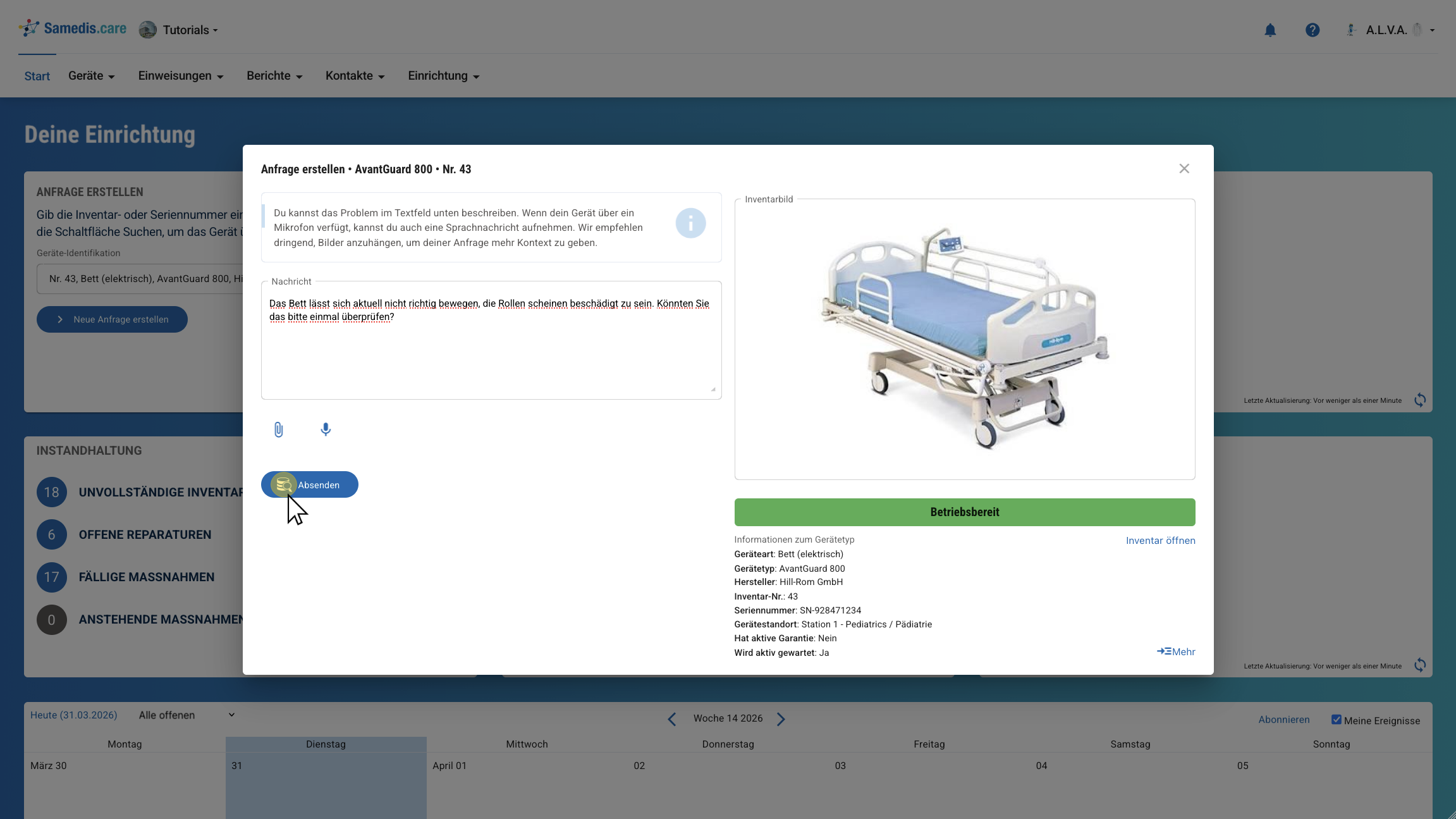Screen dimensions: 1456x819
Task: Open FÄLLIGE MASSNAHMEN entry
Action: 146,577
